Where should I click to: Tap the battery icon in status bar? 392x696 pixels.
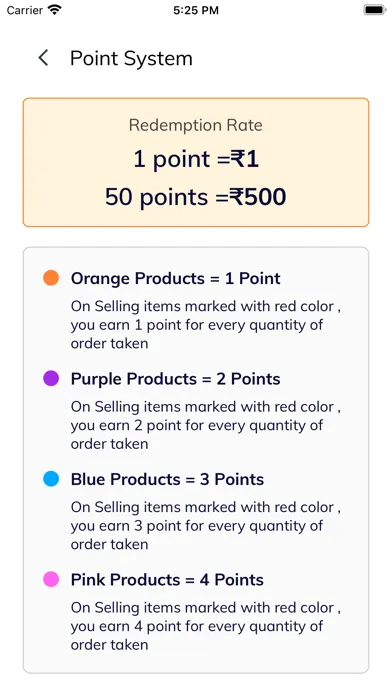[x=374, y=10]
